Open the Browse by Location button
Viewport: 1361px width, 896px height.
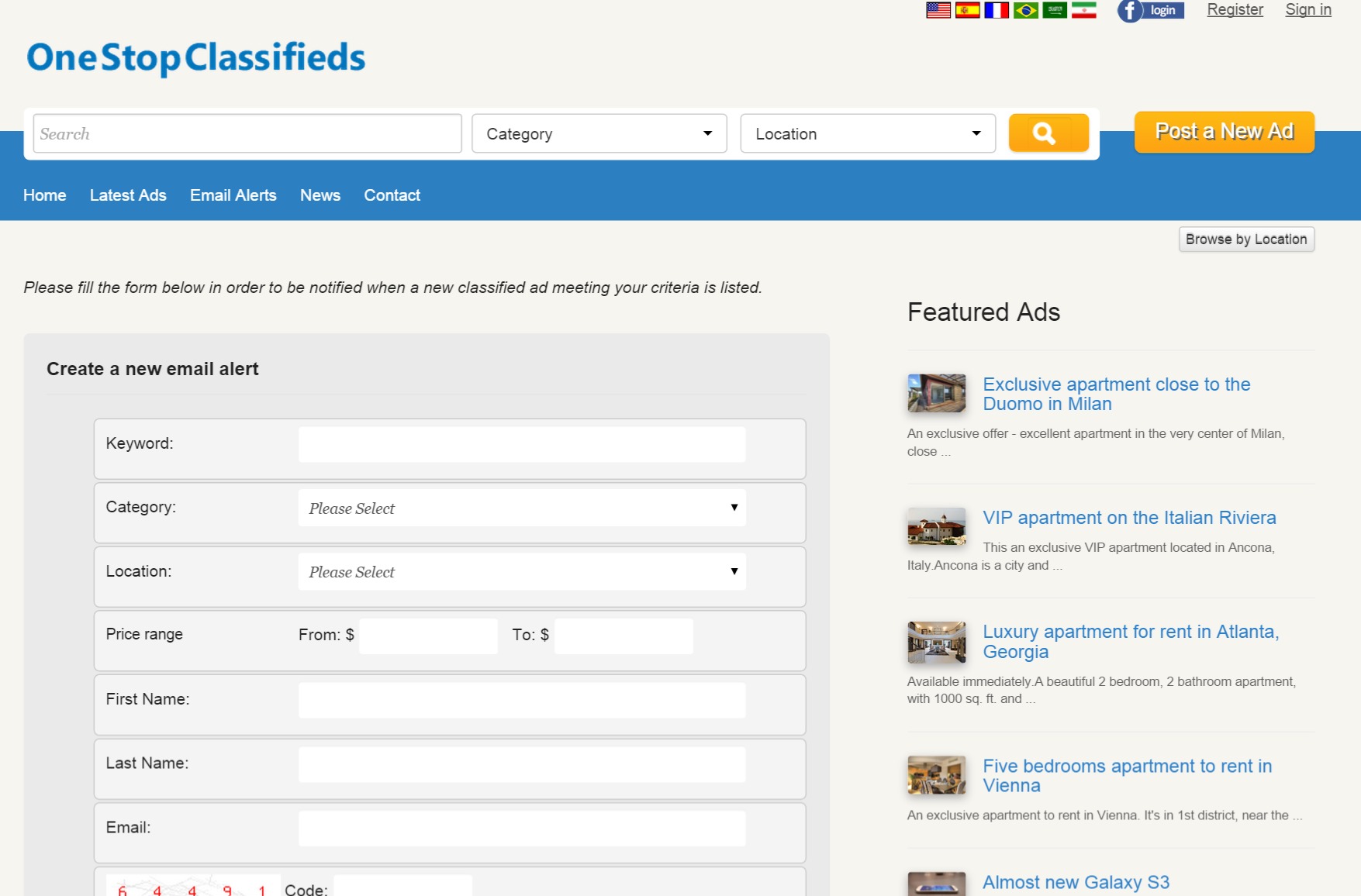(1245, 239)
